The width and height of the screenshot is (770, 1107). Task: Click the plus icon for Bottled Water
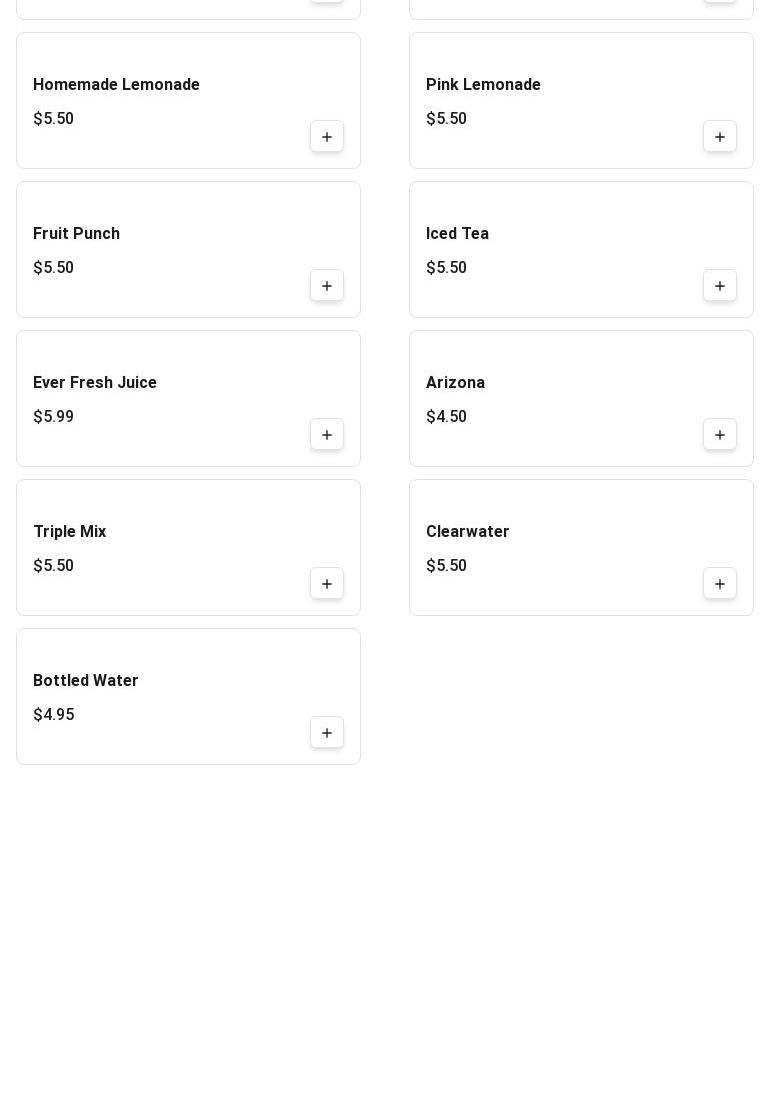point(327,733)
